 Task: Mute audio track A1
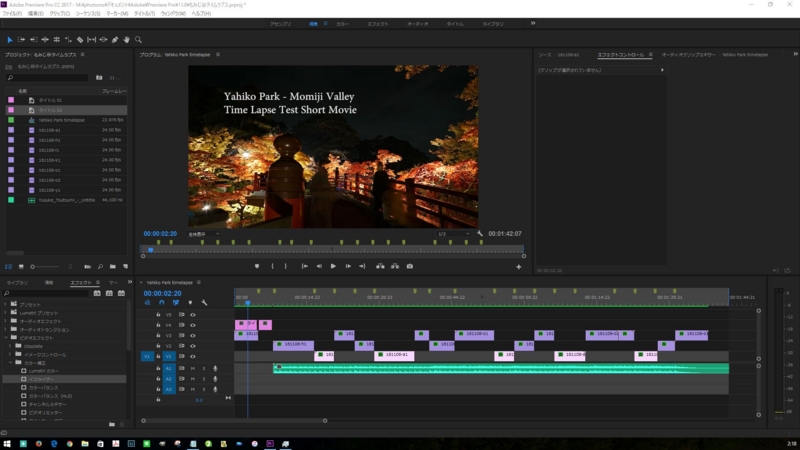point(193,368)
